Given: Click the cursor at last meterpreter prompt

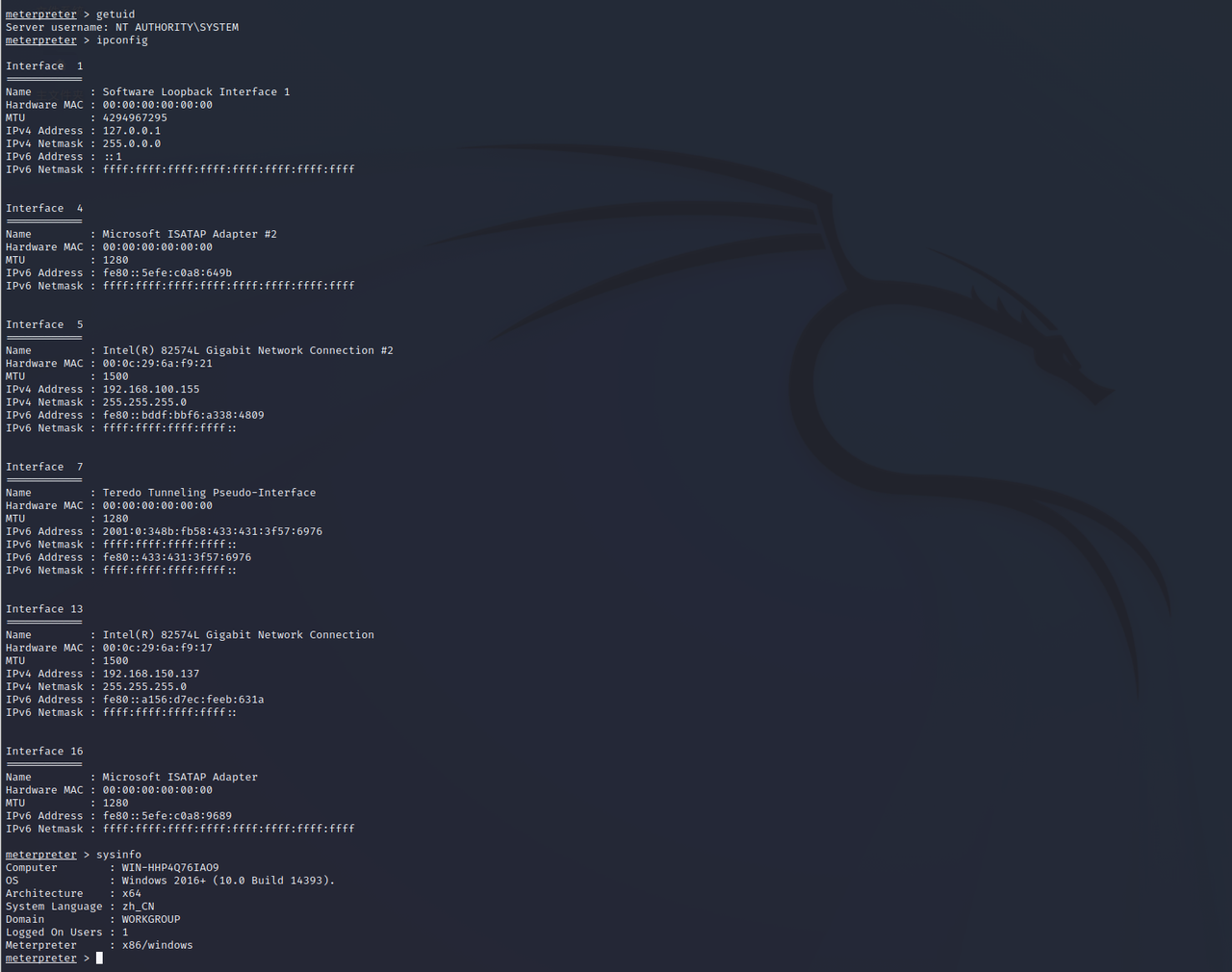Looking at the screenshot, I should (99, 959).
